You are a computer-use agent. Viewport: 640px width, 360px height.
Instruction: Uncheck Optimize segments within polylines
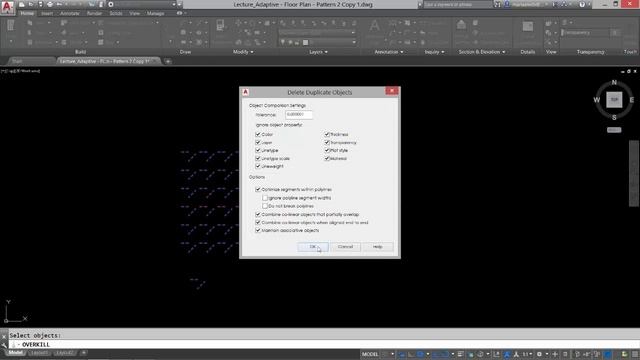pos(258,189)
